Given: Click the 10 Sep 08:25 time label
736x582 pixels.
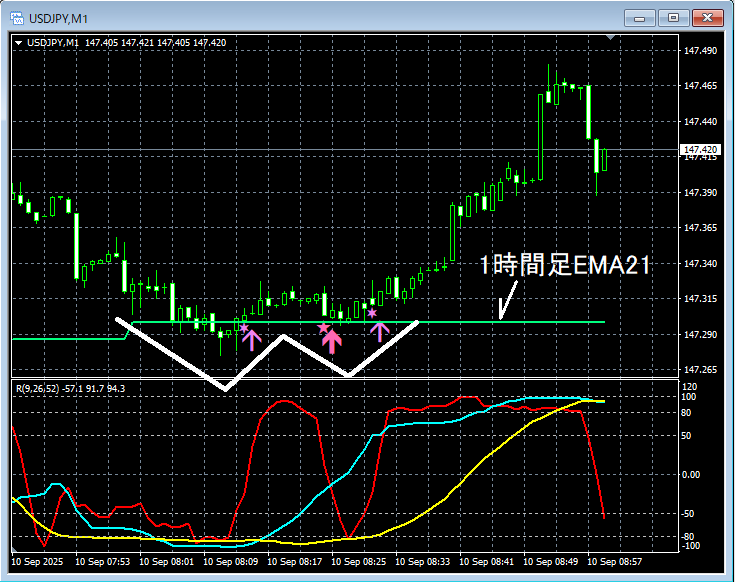Looking at the screenshot, I should coord(359,562).
